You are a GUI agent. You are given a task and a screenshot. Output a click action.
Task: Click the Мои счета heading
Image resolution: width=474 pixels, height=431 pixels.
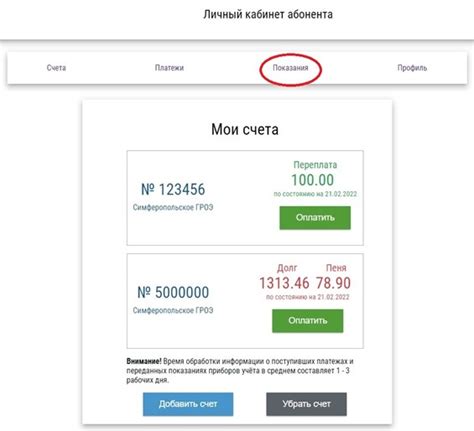tap(245, 129)
